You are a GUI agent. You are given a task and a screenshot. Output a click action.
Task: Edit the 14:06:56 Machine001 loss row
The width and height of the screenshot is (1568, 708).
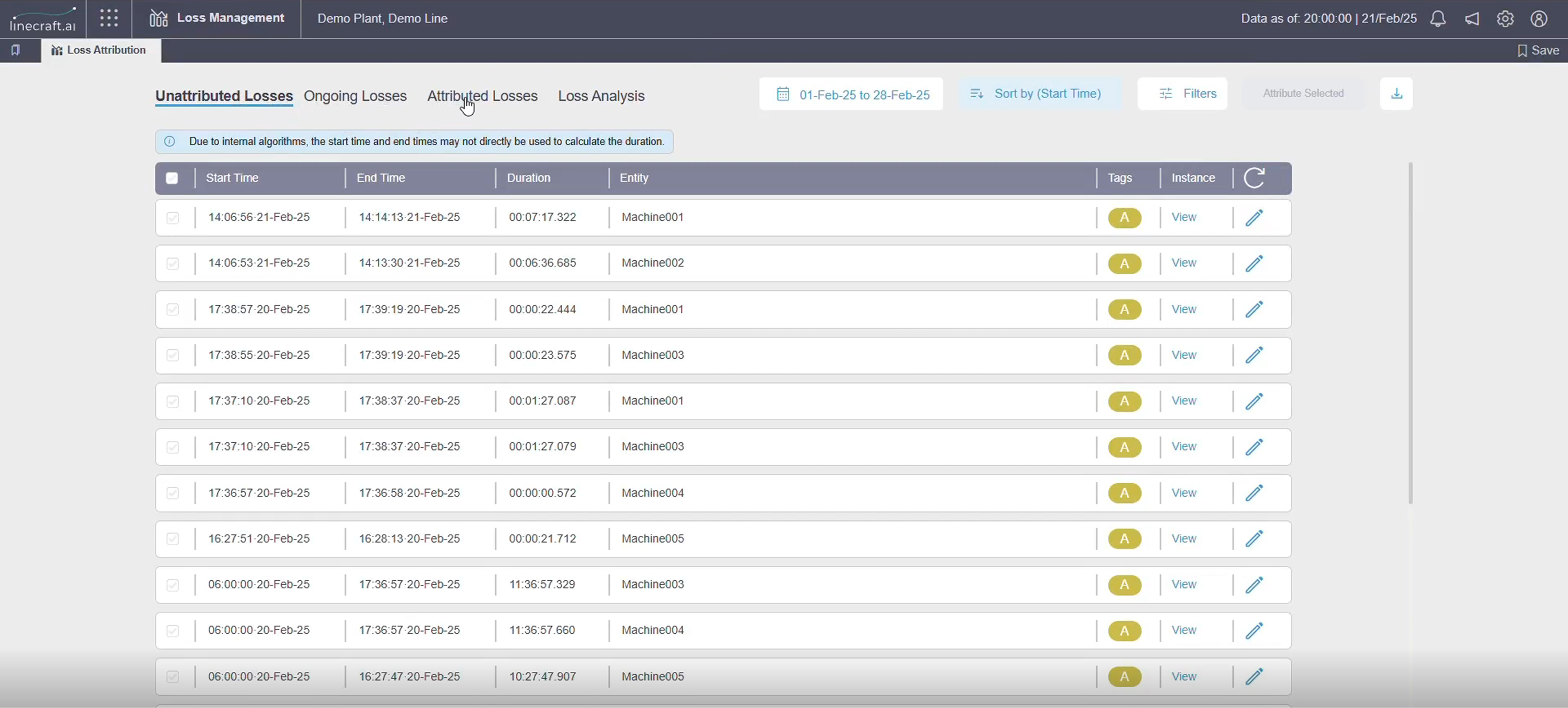tap(1254, 218)
